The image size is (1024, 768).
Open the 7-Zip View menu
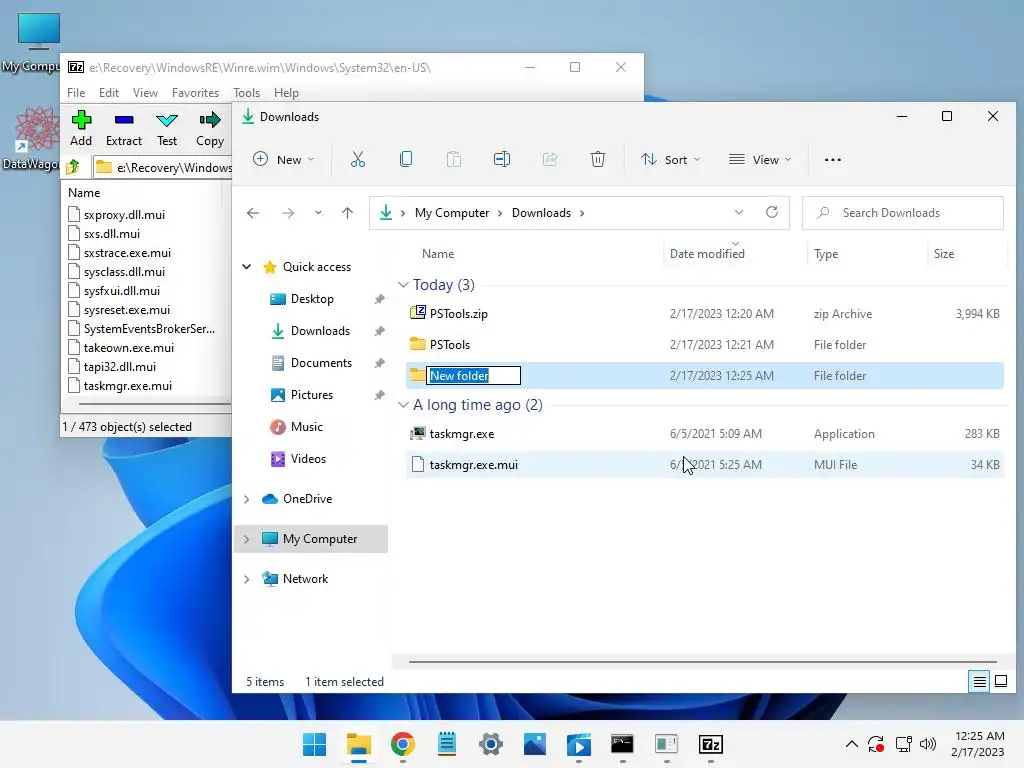pyautogui.click(x=145, y=93)
